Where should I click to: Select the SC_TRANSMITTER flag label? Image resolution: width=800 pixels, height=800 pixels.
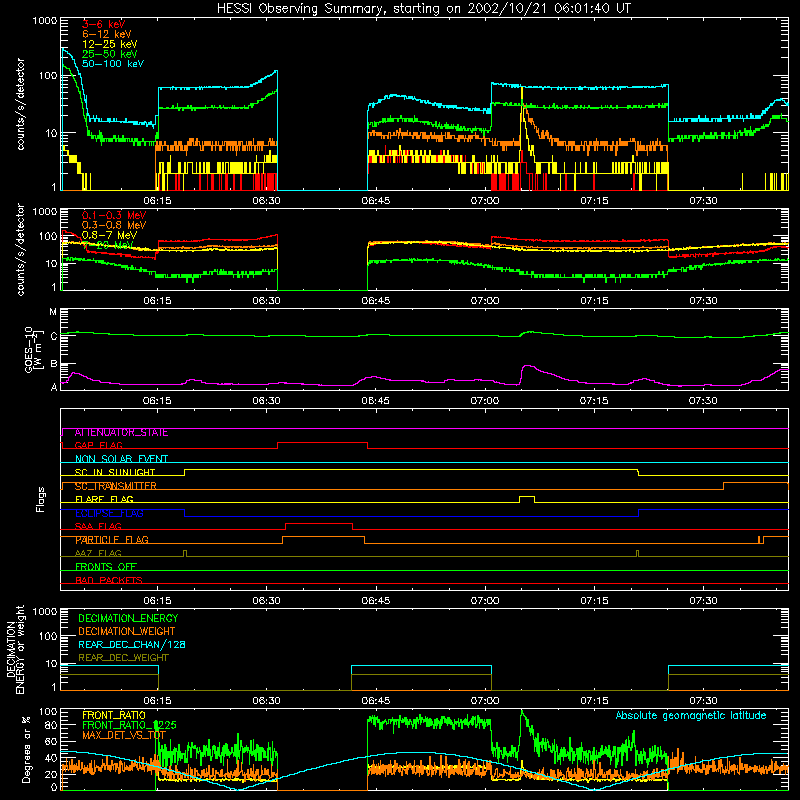(x=115, y=486)
